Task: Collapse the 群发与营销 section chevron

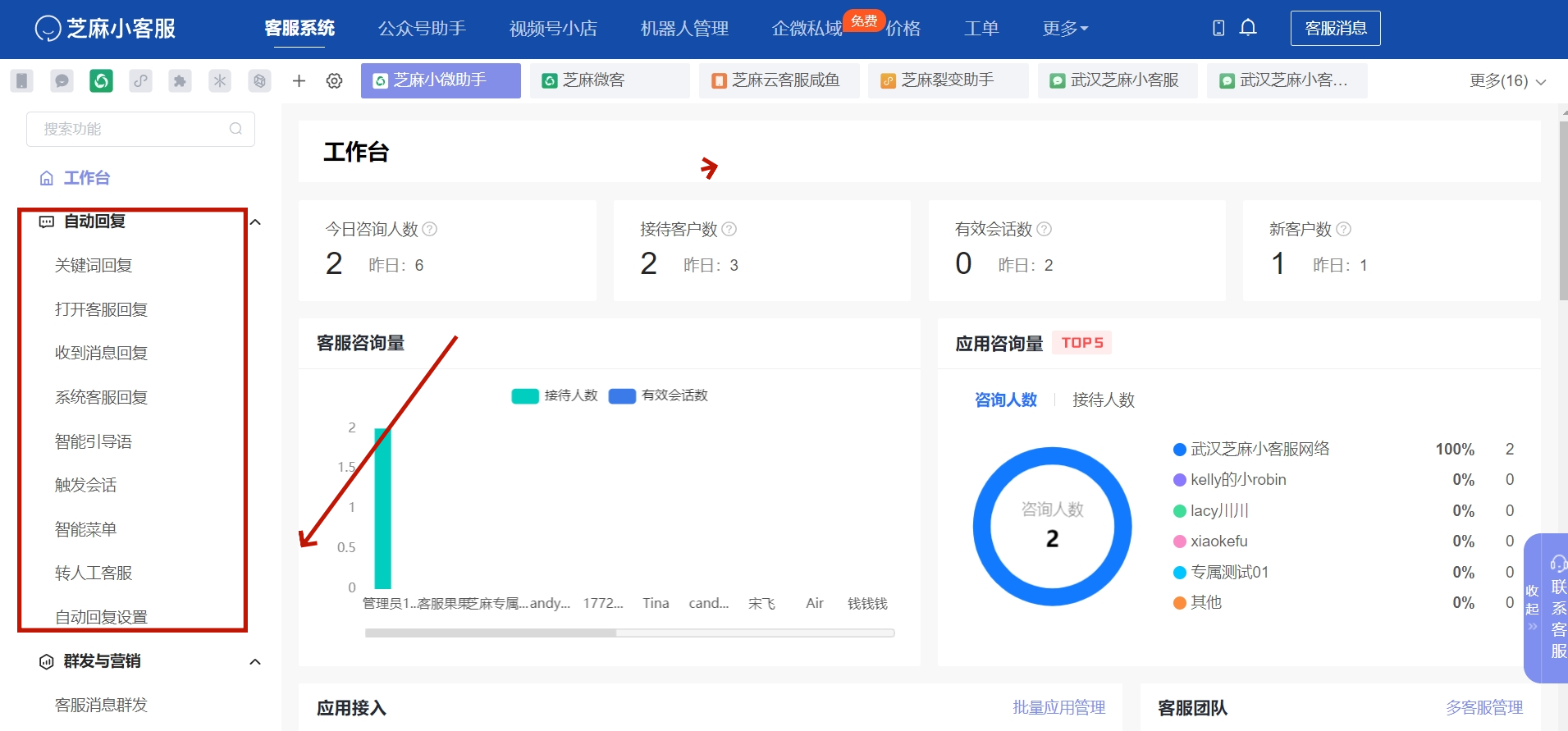Action: click(x=255, y=661)
